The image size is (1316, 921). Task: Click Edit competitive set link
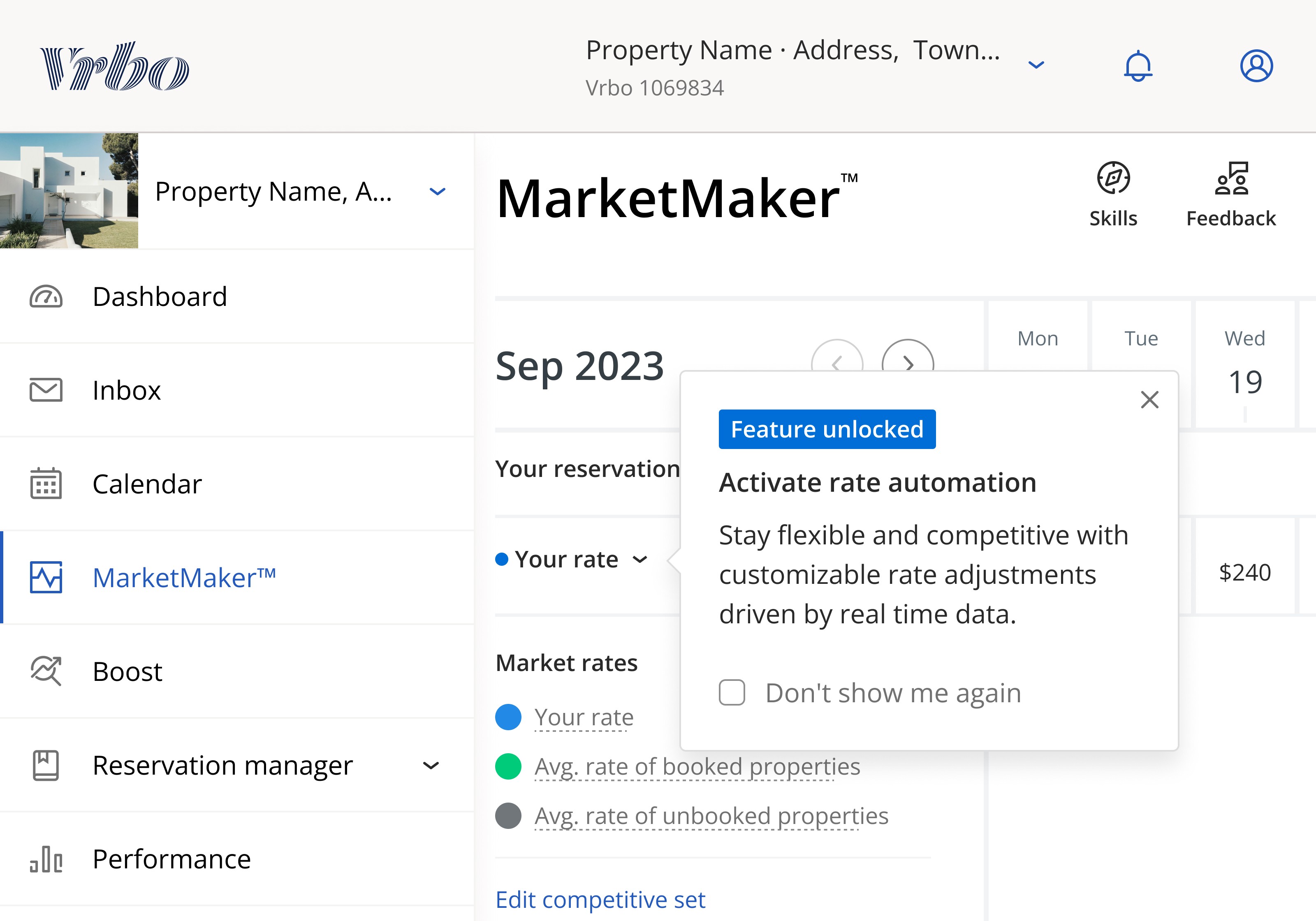click(x=600, y=899)
